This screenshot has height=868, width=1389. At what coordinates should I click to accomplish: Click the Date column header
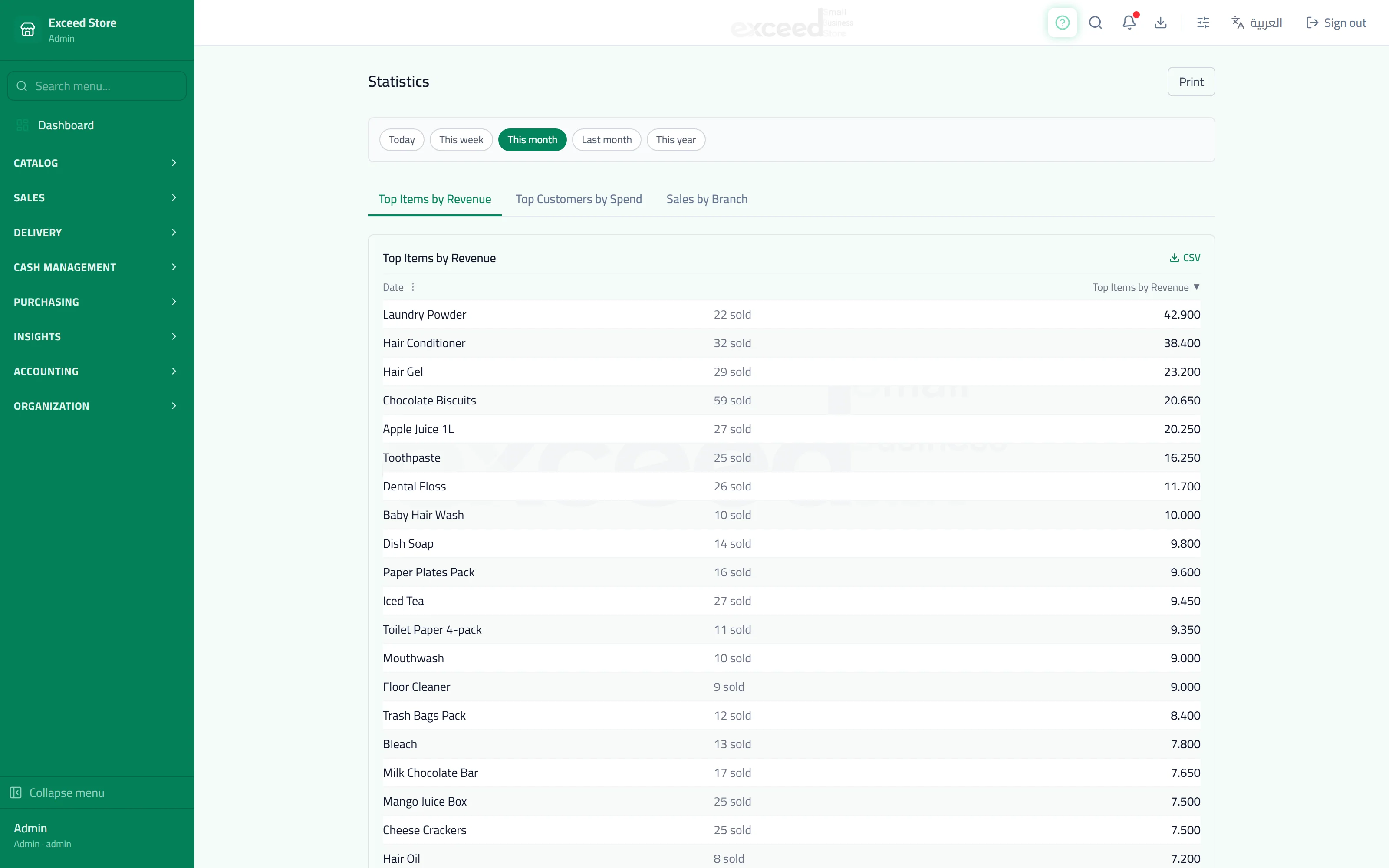point(392,287)
